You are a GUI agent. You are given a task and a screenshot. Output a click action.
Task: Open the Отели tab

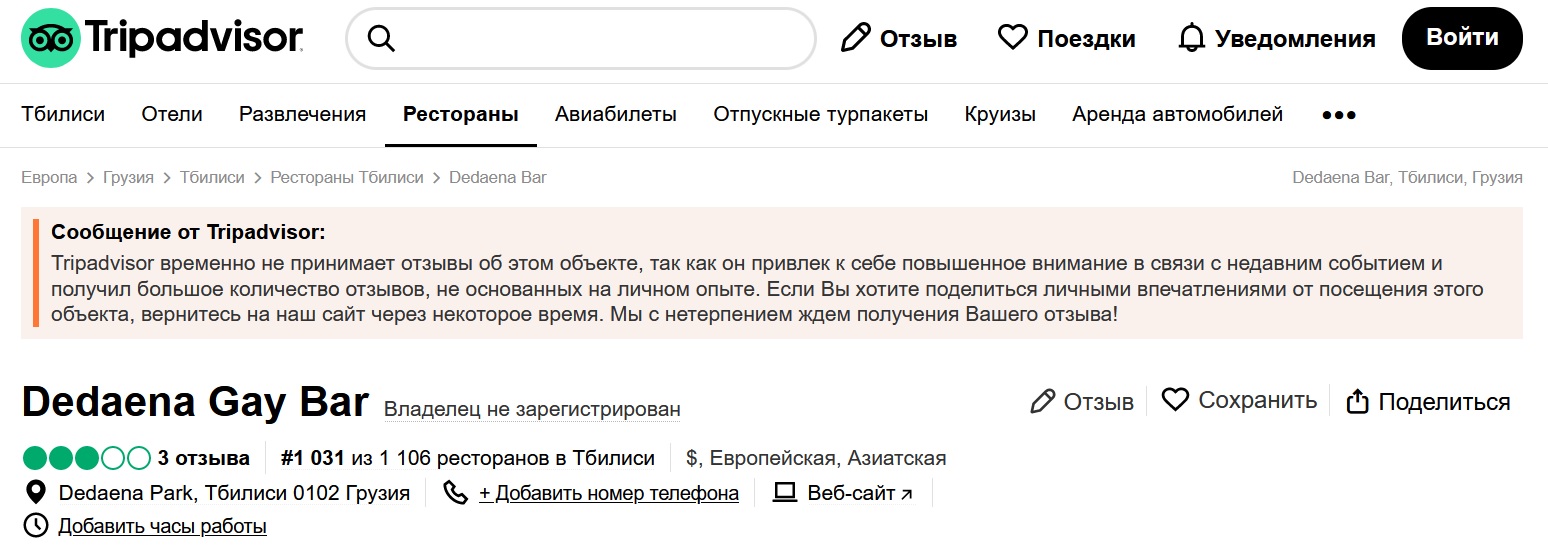(172, 114)
